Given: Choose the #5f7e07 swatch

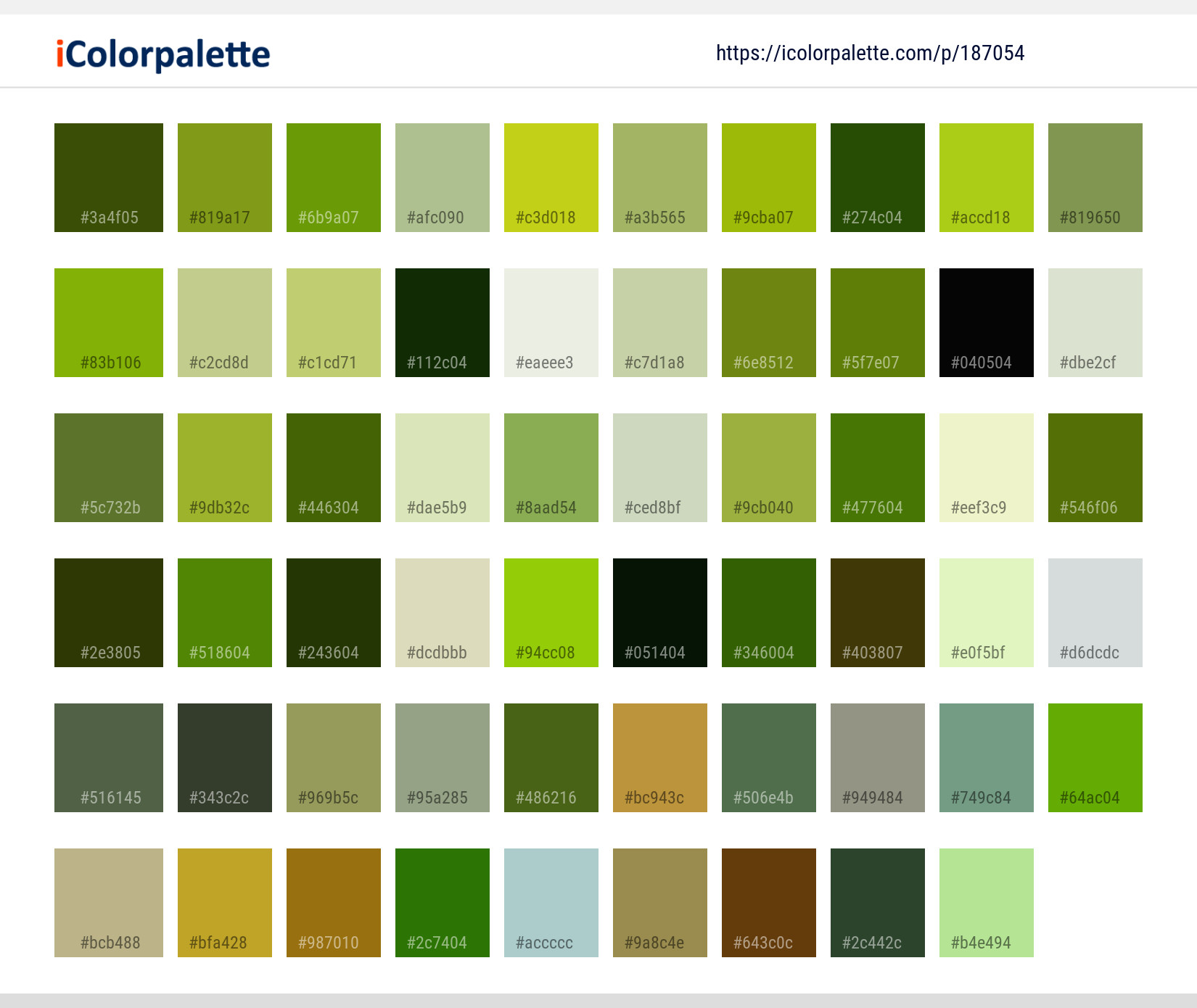Looking at the screenshot, I should click(x=878, y=323).
